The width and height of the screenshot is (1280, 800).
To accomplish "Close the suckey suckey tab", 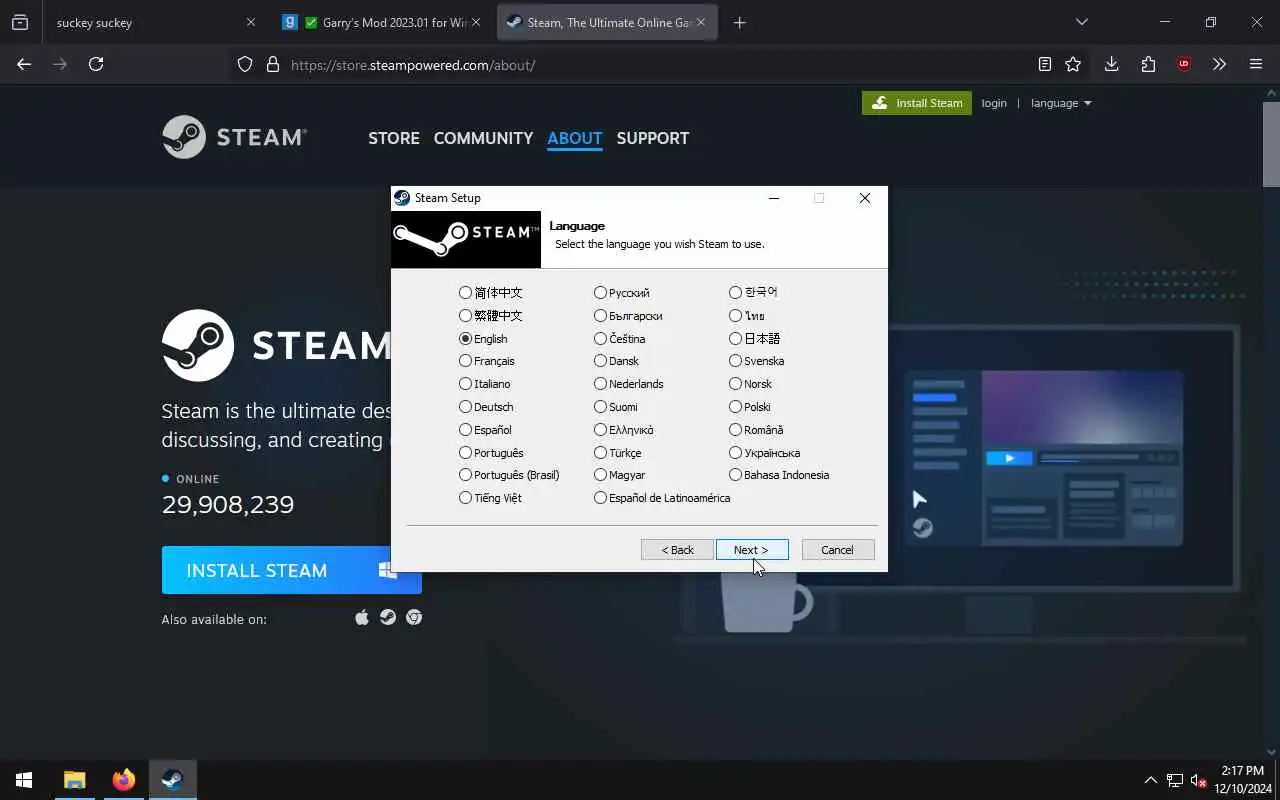I will [251, 22].
